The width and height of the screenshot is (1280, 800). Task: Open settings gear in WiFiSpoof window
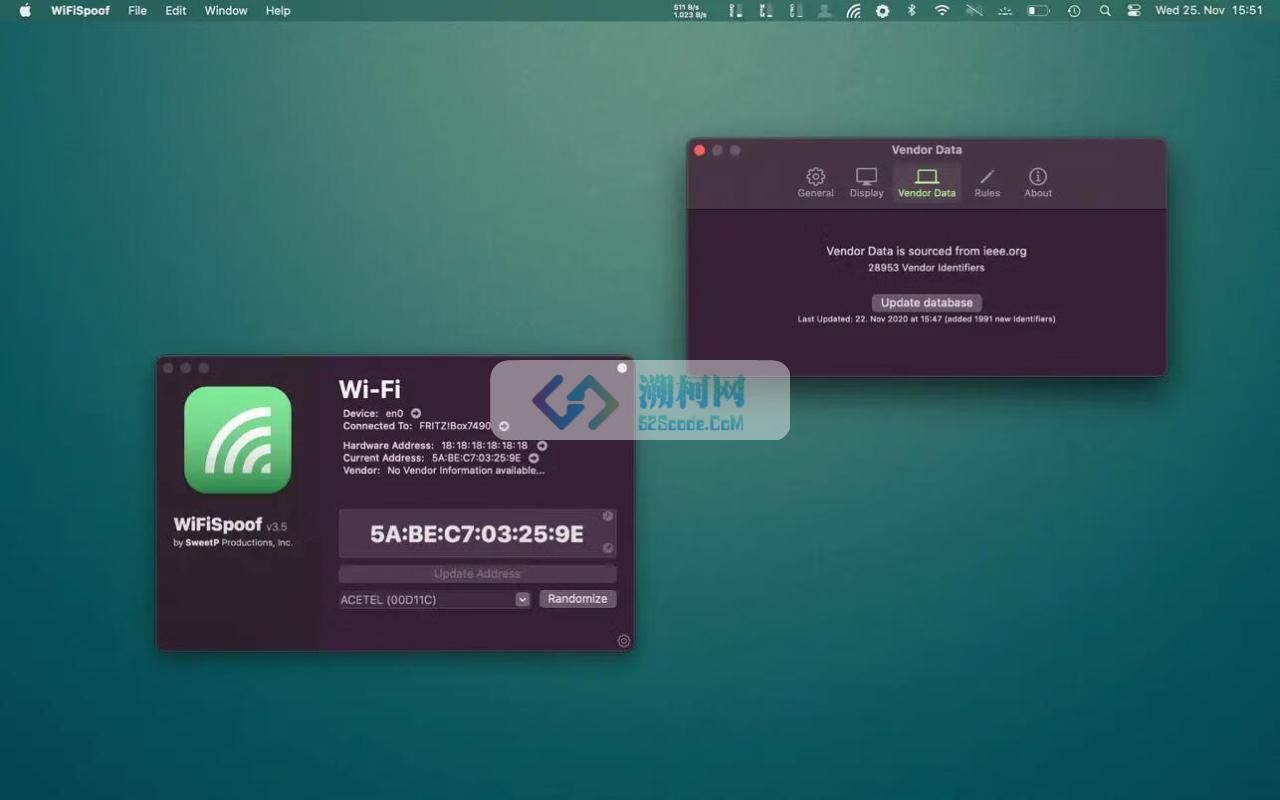click(x=624, y=641)
